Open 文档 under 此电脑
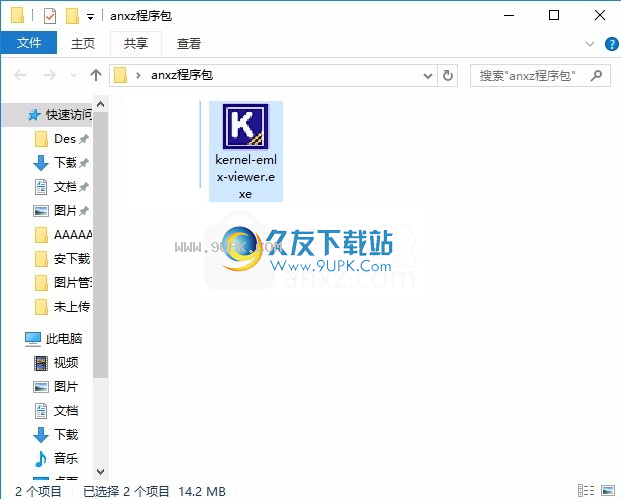 [56, 411]
